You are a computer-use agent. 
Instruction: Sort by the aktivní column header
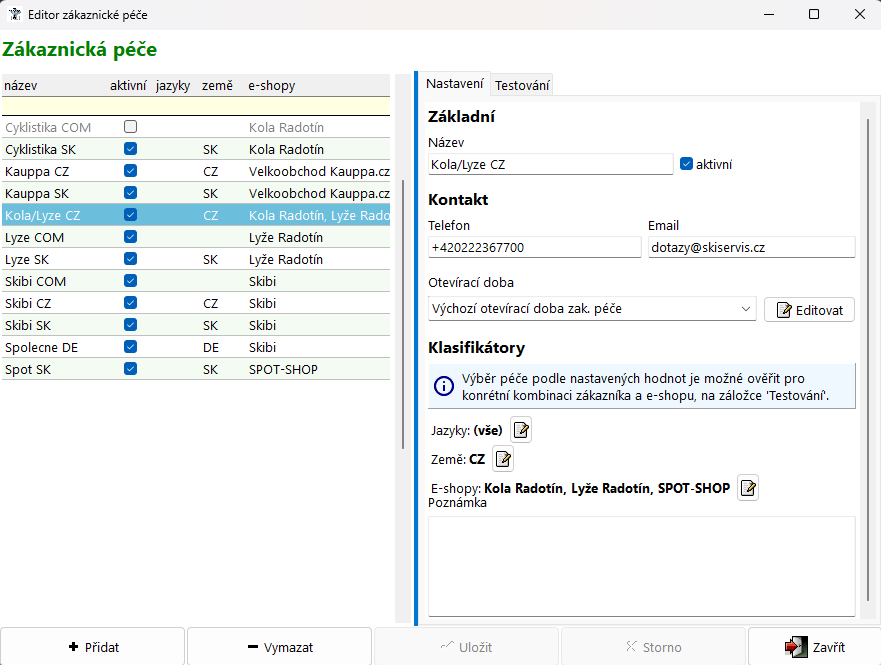pyautogui.click(x=128, y=85)
